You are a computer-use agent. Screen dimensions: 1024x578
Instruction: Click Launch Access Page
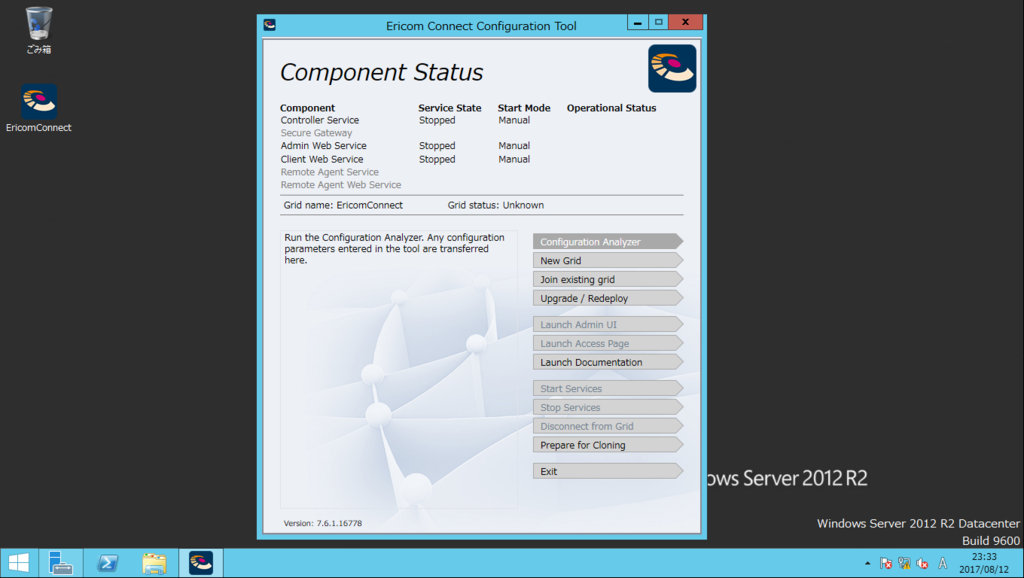[608, 344]
